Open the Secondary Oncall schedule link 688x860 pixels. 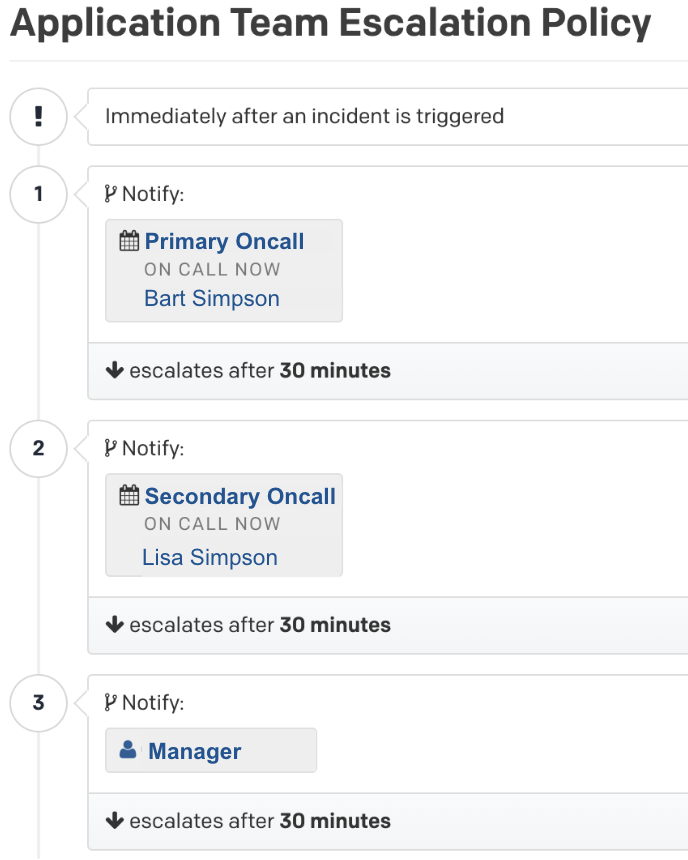tap(240, 496)
